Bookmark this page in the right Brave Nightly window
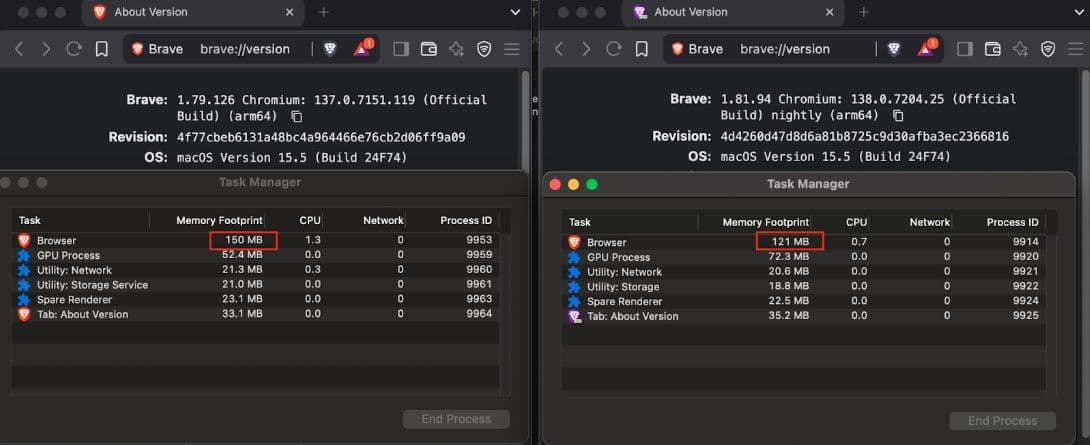The height and width of the screenshot is (445, 1090). click(642, 49)
